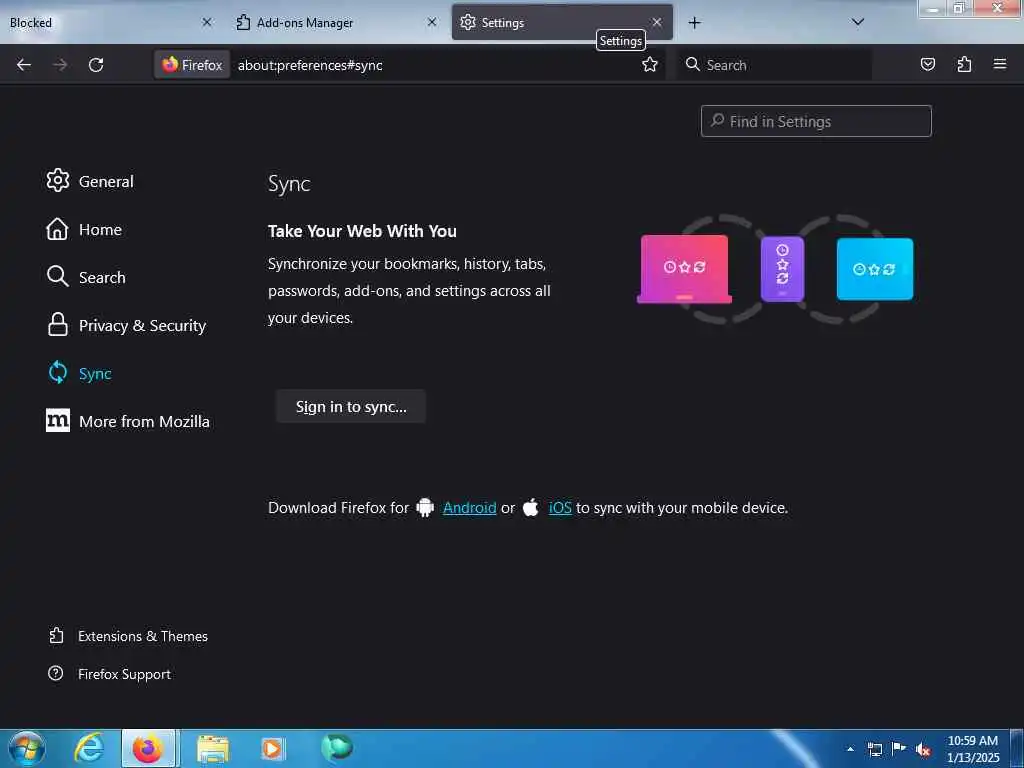
Task: Open the Extensions toolbar button
Action: (x=964, y=64)
